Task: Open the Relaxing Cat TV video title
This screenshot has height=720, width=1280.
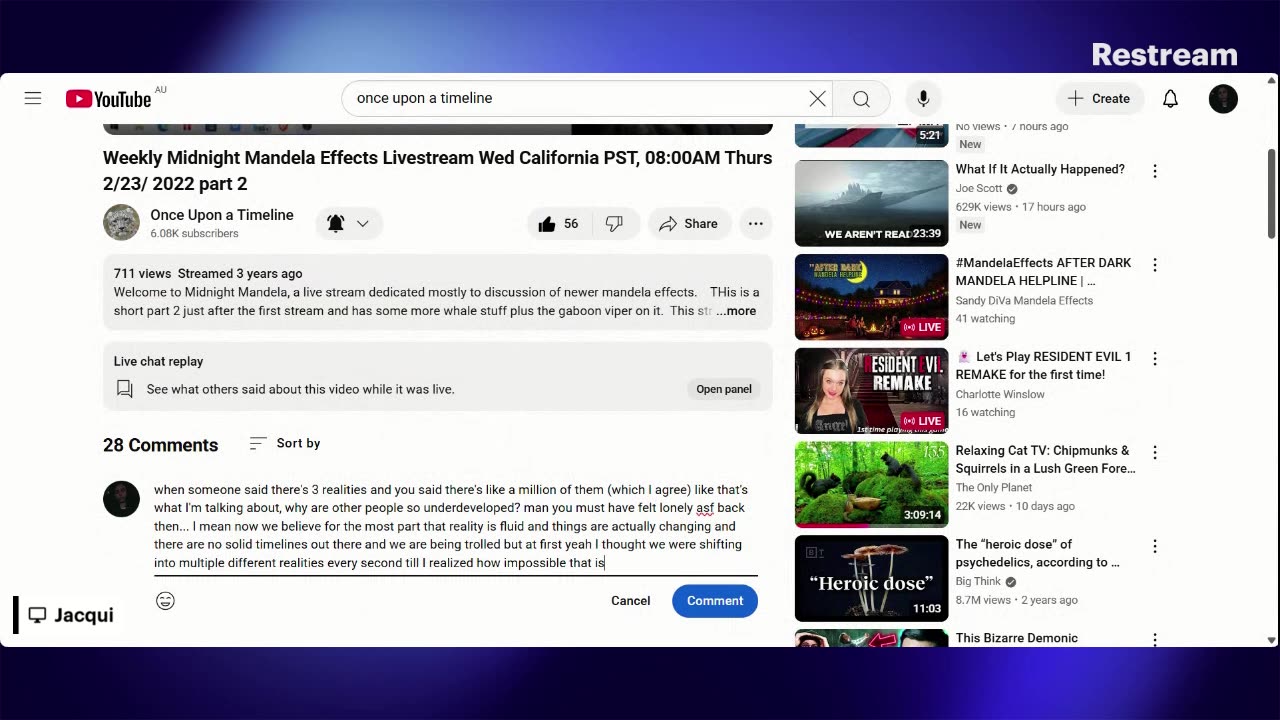Action: pos(1045,459)
